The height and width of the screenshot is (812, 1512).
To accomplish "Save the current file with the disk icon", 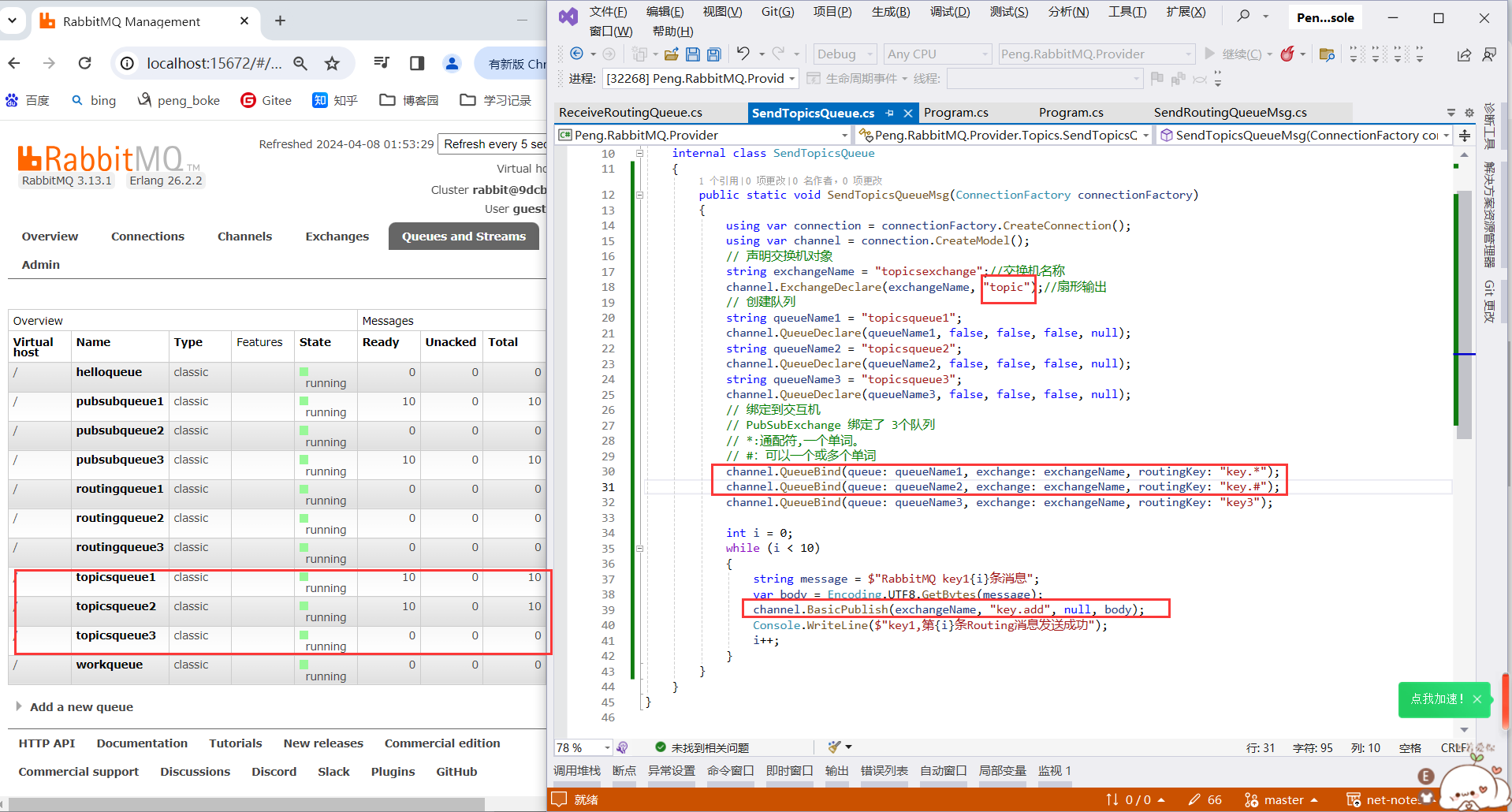I will (692, 54).
